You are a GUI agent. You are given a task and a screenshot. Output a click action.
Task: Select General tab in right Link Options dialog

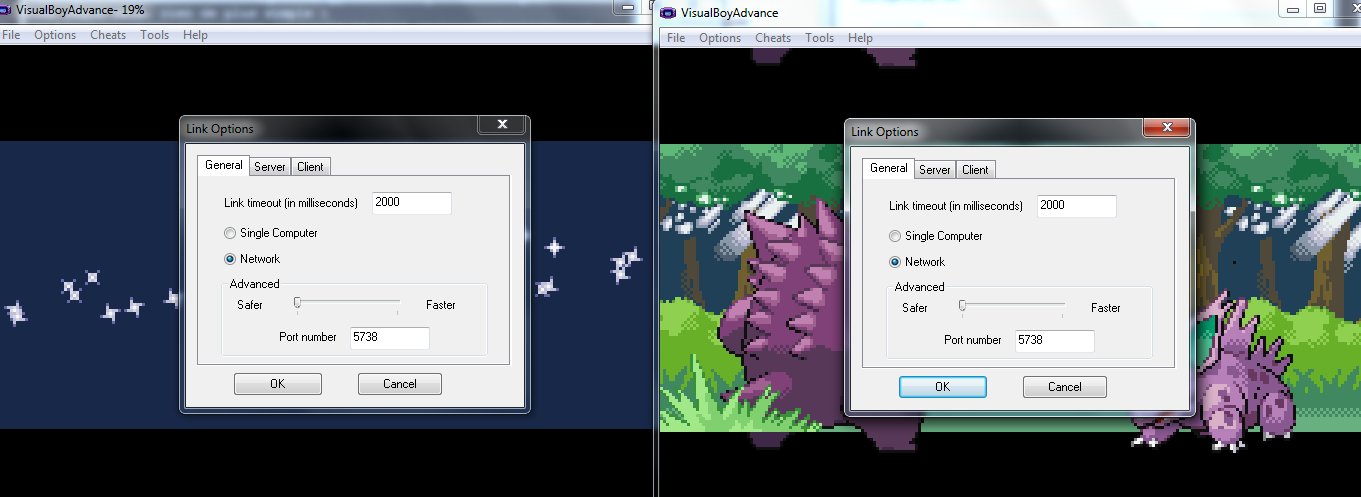click(x=888, y=168)
